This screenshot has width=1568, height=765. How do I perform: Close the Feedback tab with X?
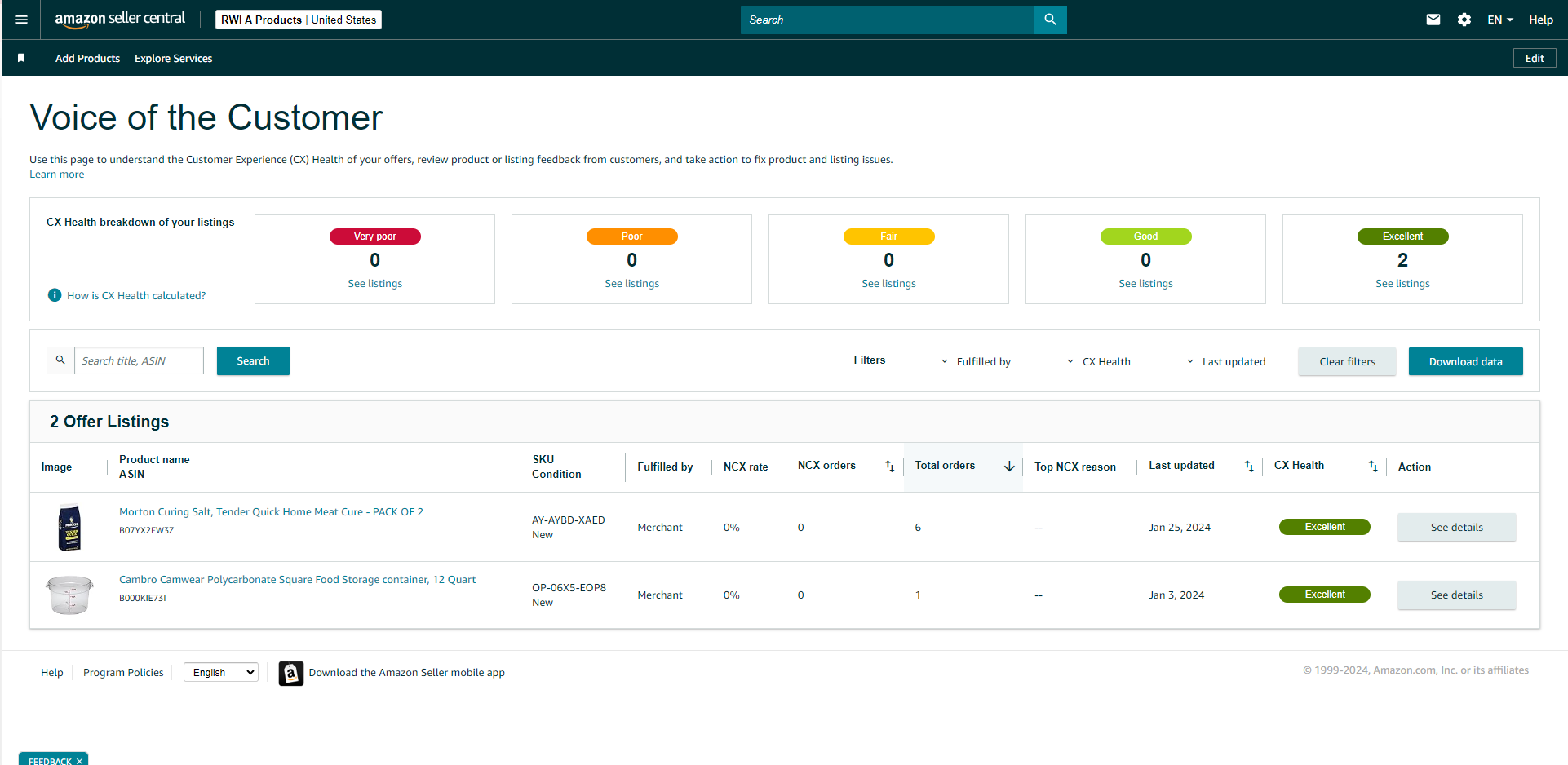pos(79,761)
